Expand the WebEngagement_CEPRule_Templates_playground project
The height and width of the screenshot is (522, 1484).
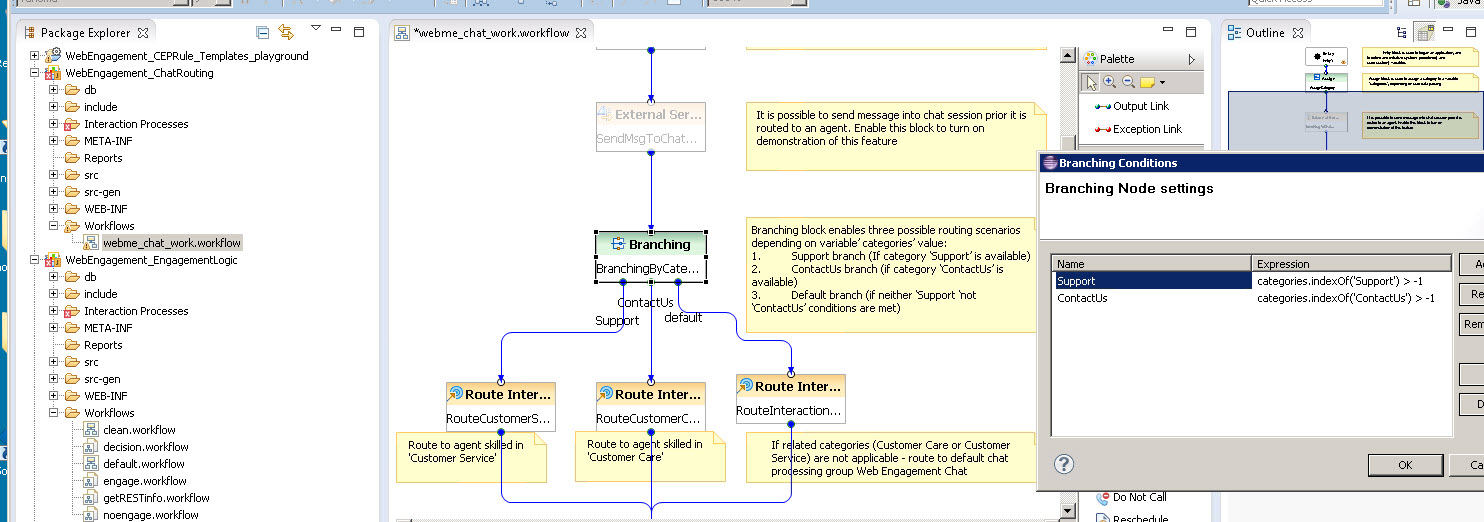tap(35, 56)
